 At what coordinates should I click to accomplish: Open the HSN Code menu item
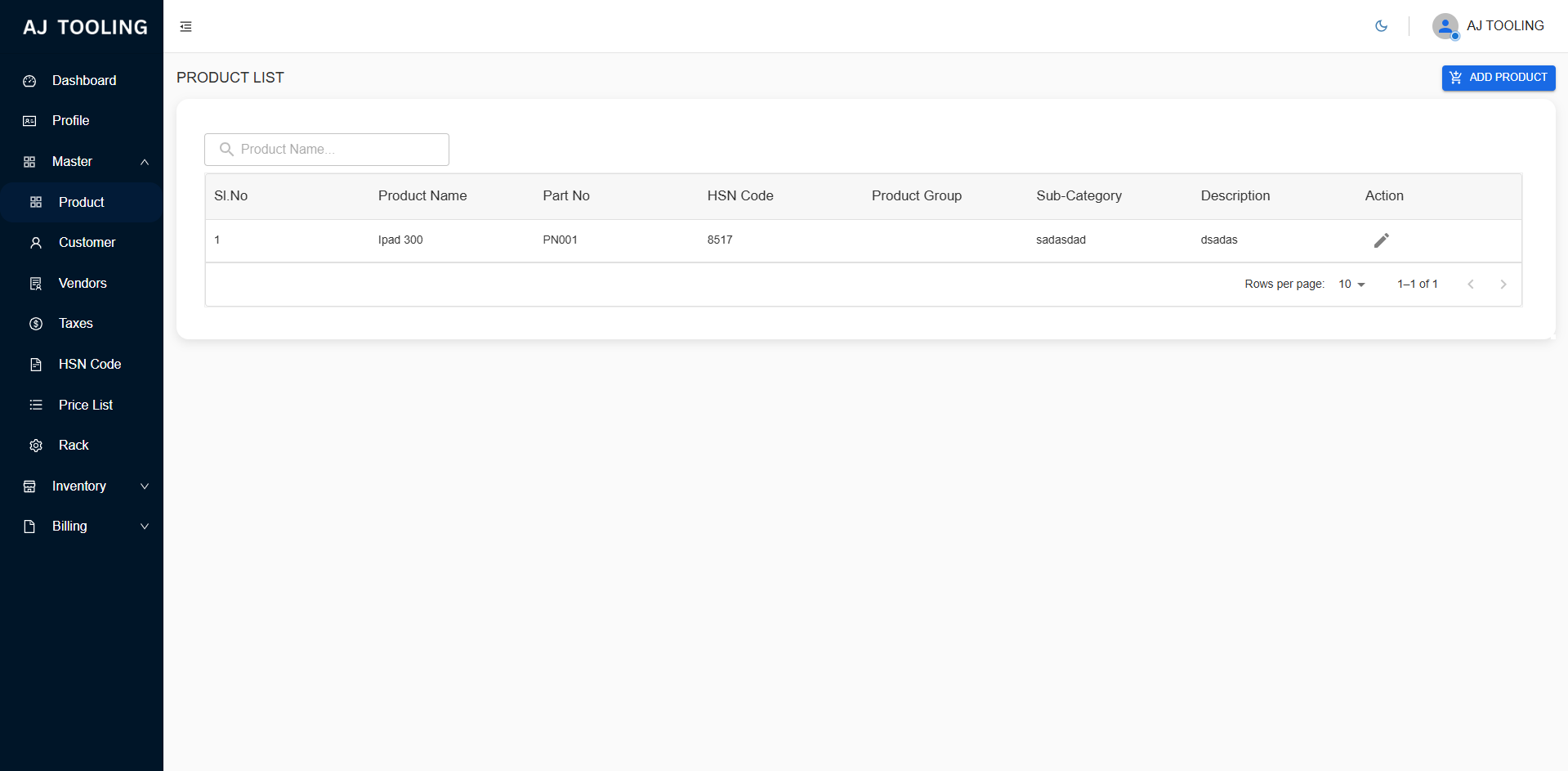pos(82,364)
